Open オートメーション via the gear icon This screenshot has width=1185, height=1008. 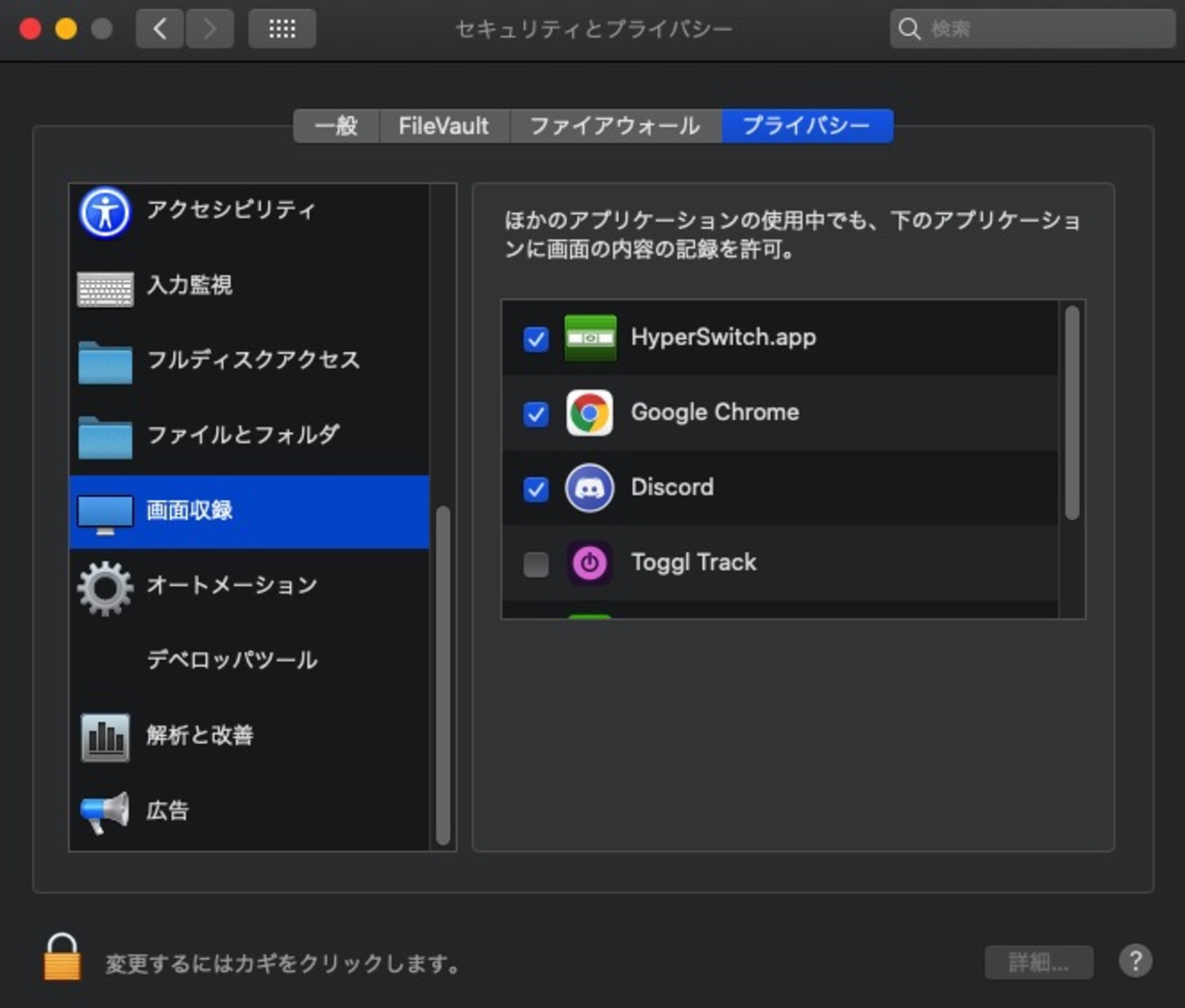click(105, 587)
